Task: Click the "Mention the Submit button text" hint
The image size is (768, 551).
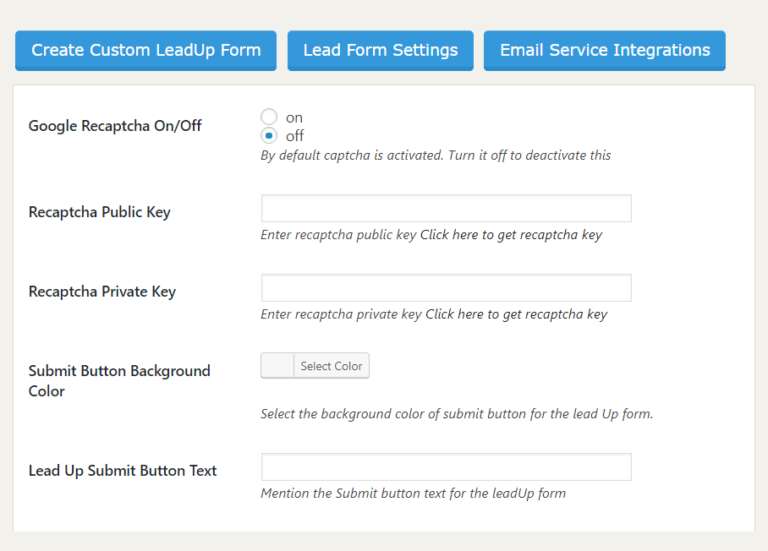Action: tap(413, 493)
